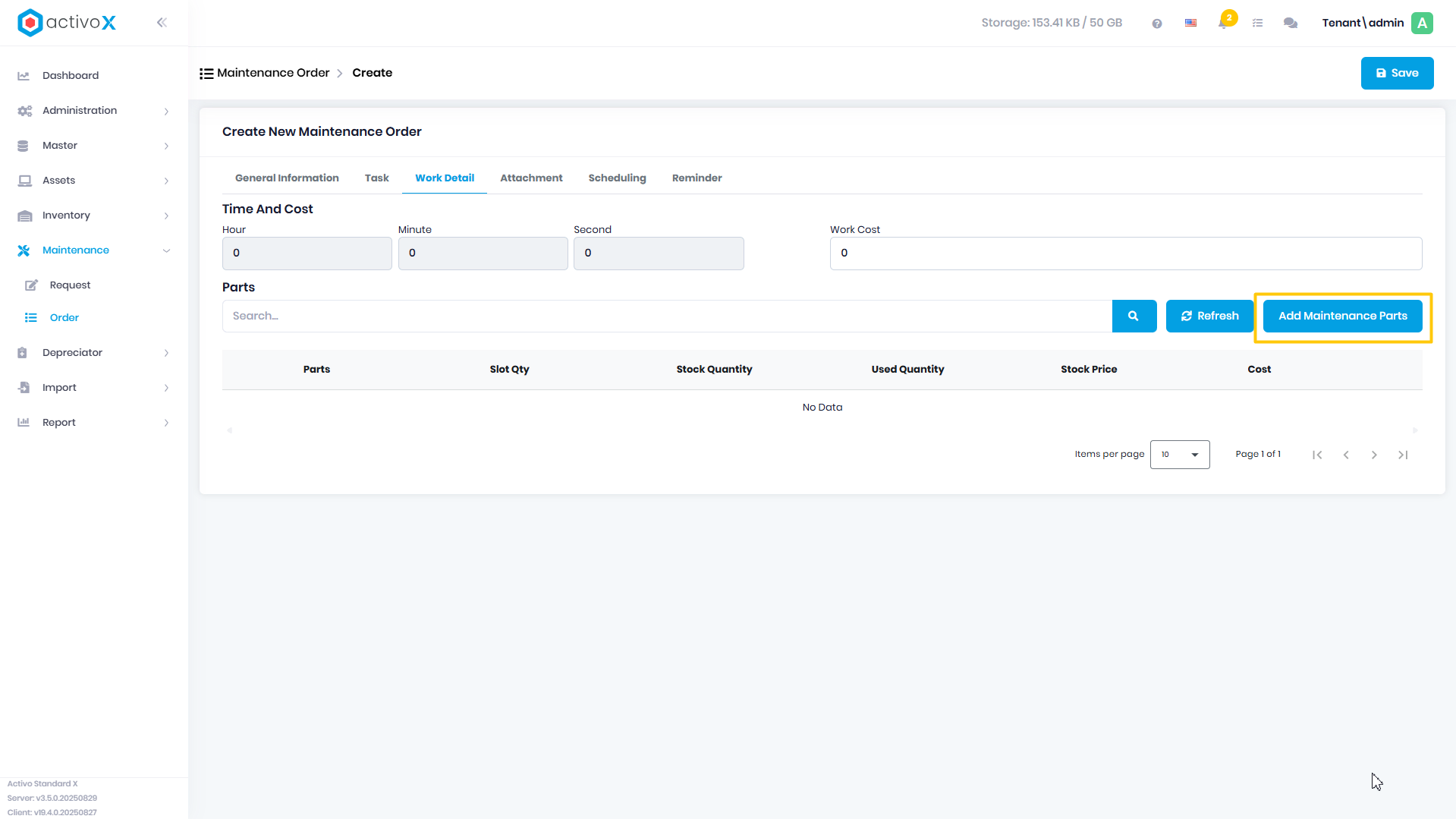The height and width of the screenshot is (819, 1456).
Task: Expand the Import menu chevron
Action: (166, 389)
